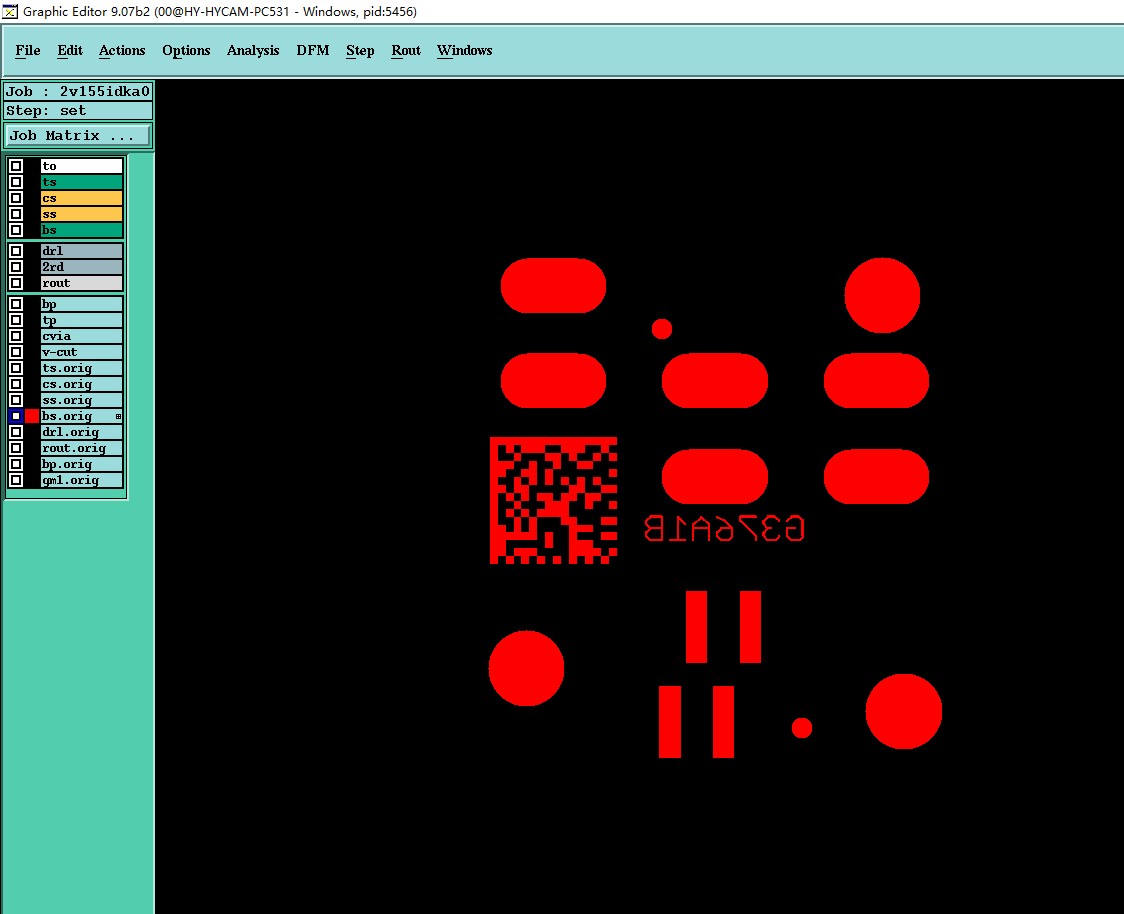The image size is (1124, 914).
Task: Click the mirrored G376A1B text on canvas
Action: [x=724, y=529]
